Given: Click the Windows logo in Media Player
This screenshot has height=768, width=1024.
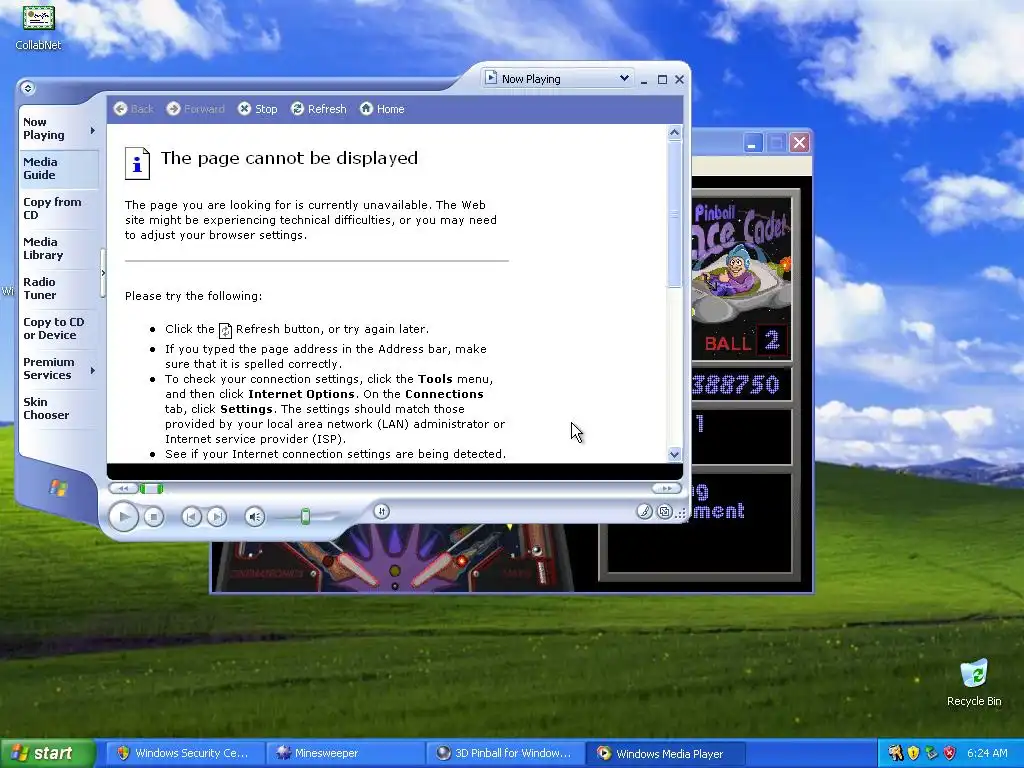Looking at the screenshot, I should click(x=57, y=488).
